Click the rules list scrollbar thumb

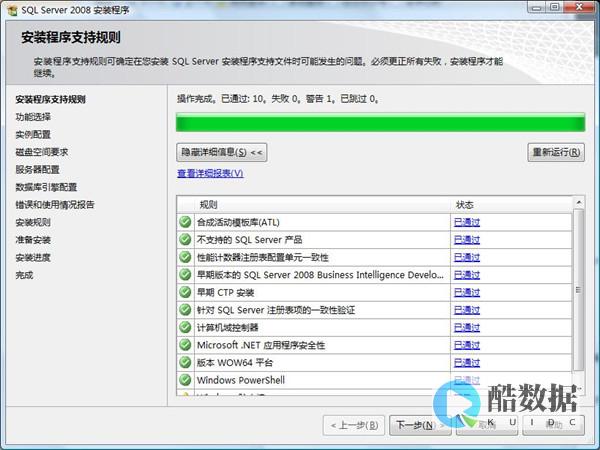(579, 290)
